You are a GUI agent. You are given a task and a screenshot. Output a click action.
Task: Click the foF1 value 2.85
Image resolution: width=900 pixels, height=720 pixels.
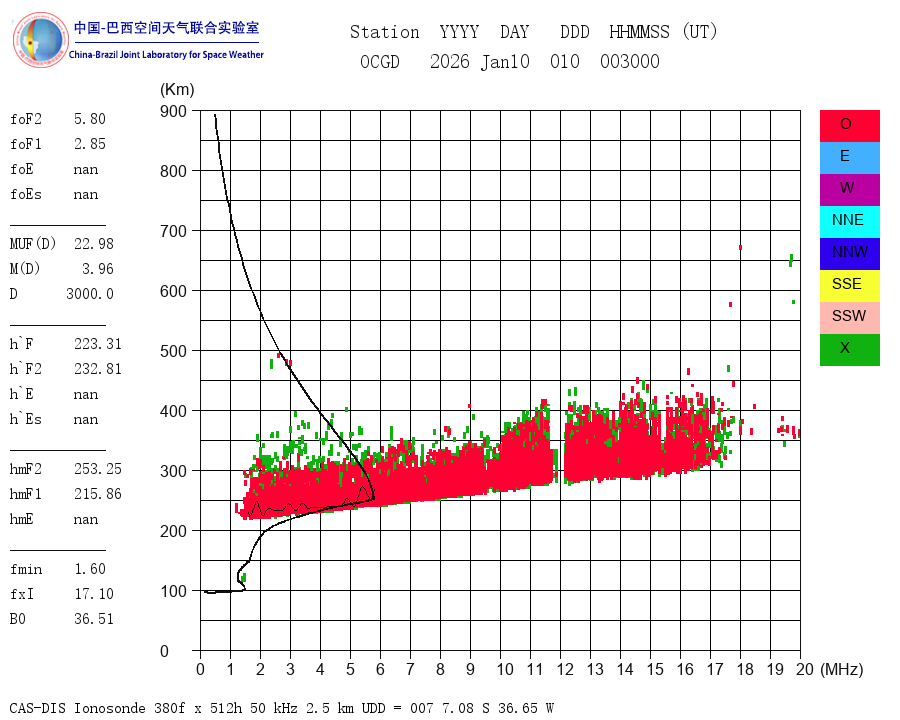[x=90, y=144]
